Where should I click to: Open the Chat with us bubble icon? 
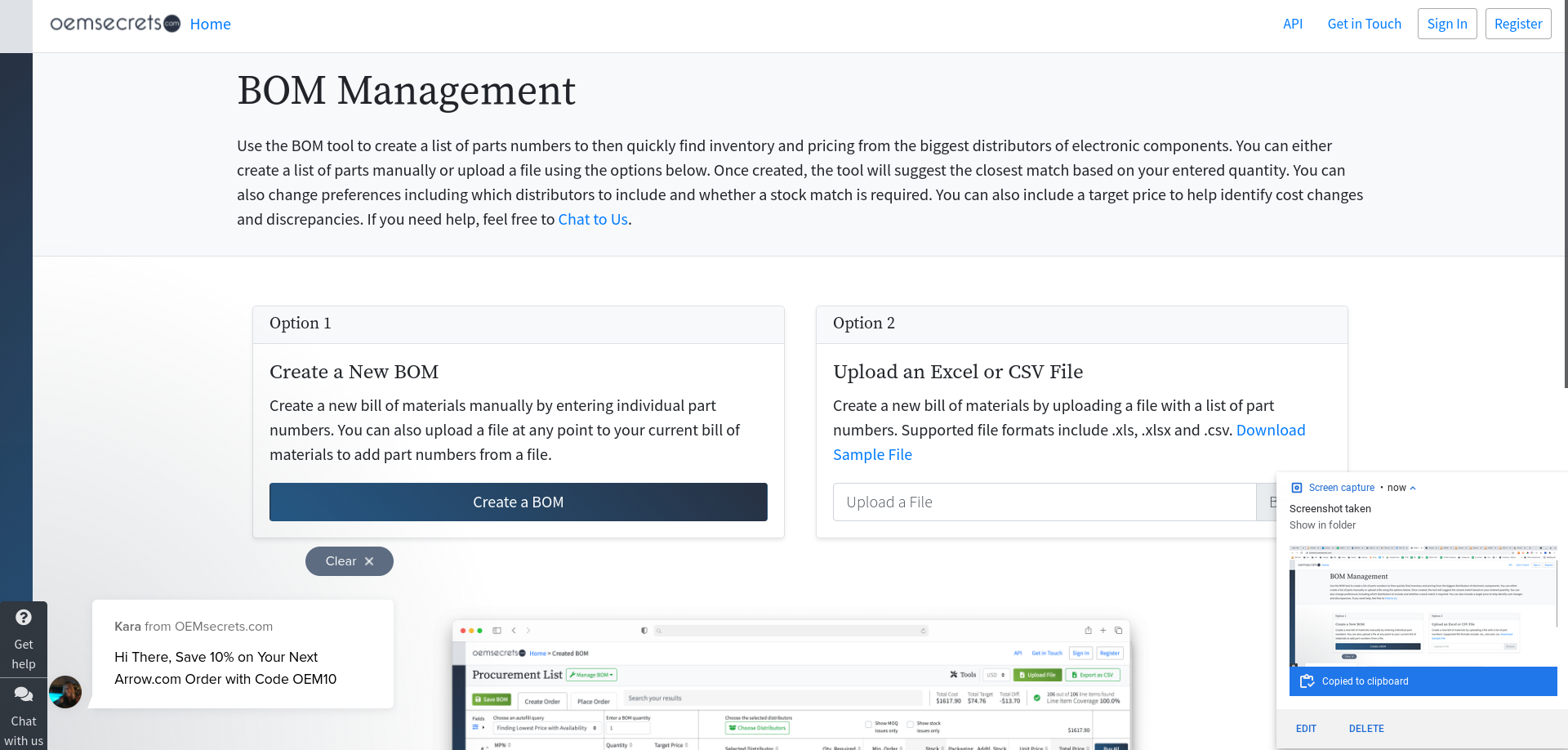[24, 694]
